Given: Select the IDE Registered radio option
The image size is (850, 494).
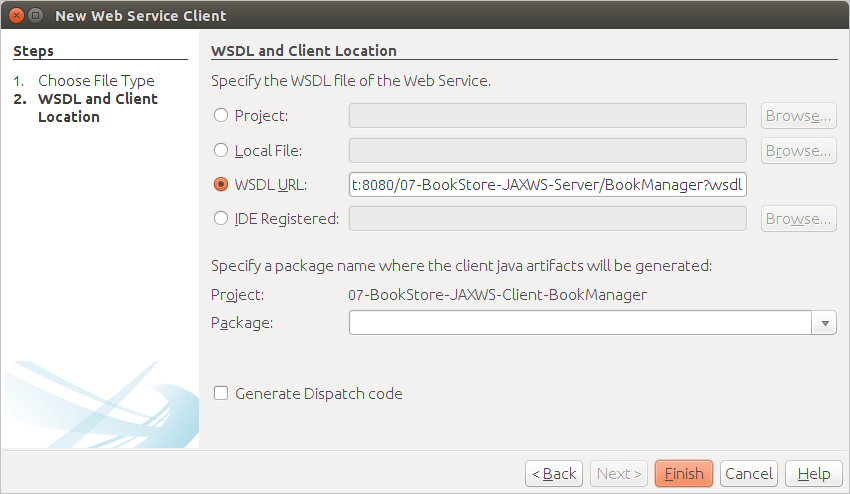Looking at the screenshot, I should tap(221, 219).
